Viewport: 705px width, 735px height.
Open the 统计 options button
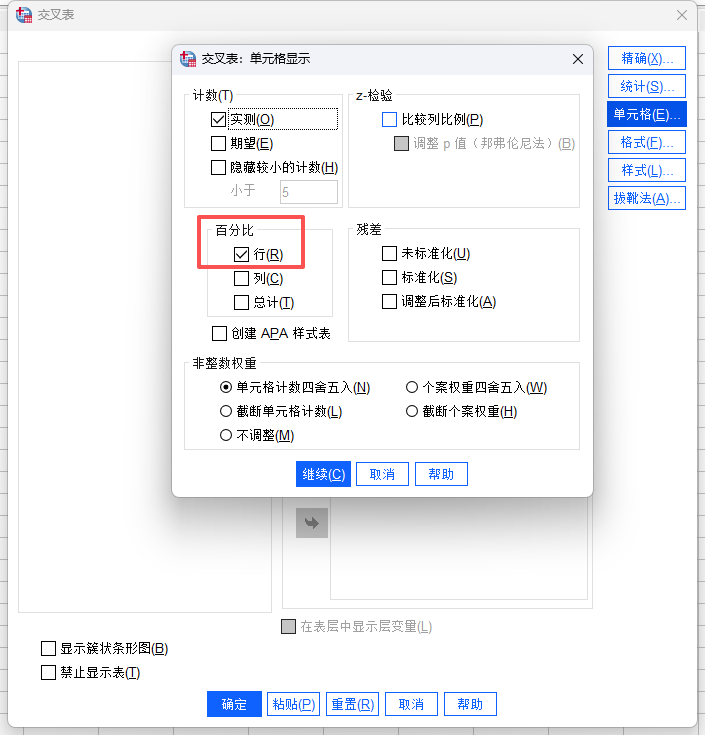646,86
